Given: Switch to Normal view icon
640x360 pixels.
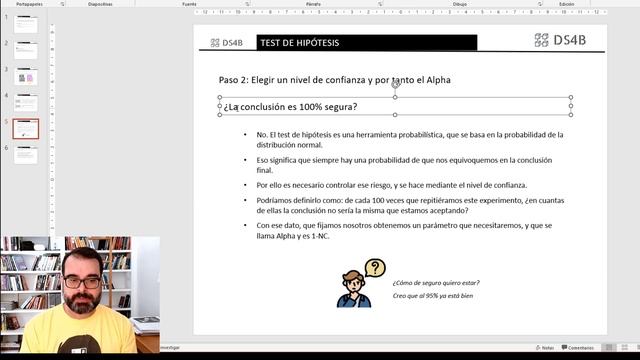Looking at the screenshot, I should [609, 348].
